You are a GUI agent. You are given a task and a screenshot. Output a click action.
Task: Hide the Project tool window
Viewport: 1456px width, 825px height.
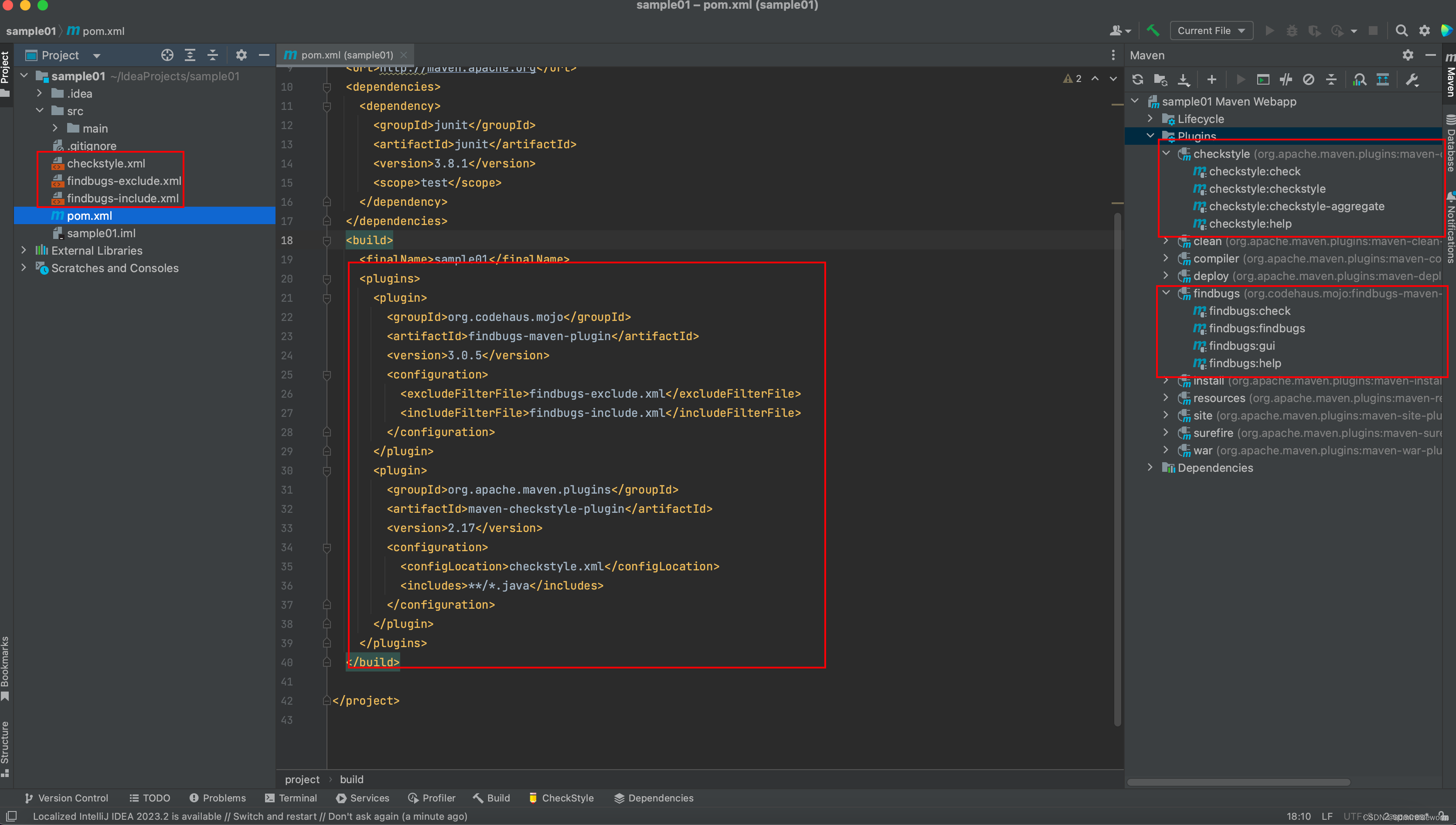point(264,55)
